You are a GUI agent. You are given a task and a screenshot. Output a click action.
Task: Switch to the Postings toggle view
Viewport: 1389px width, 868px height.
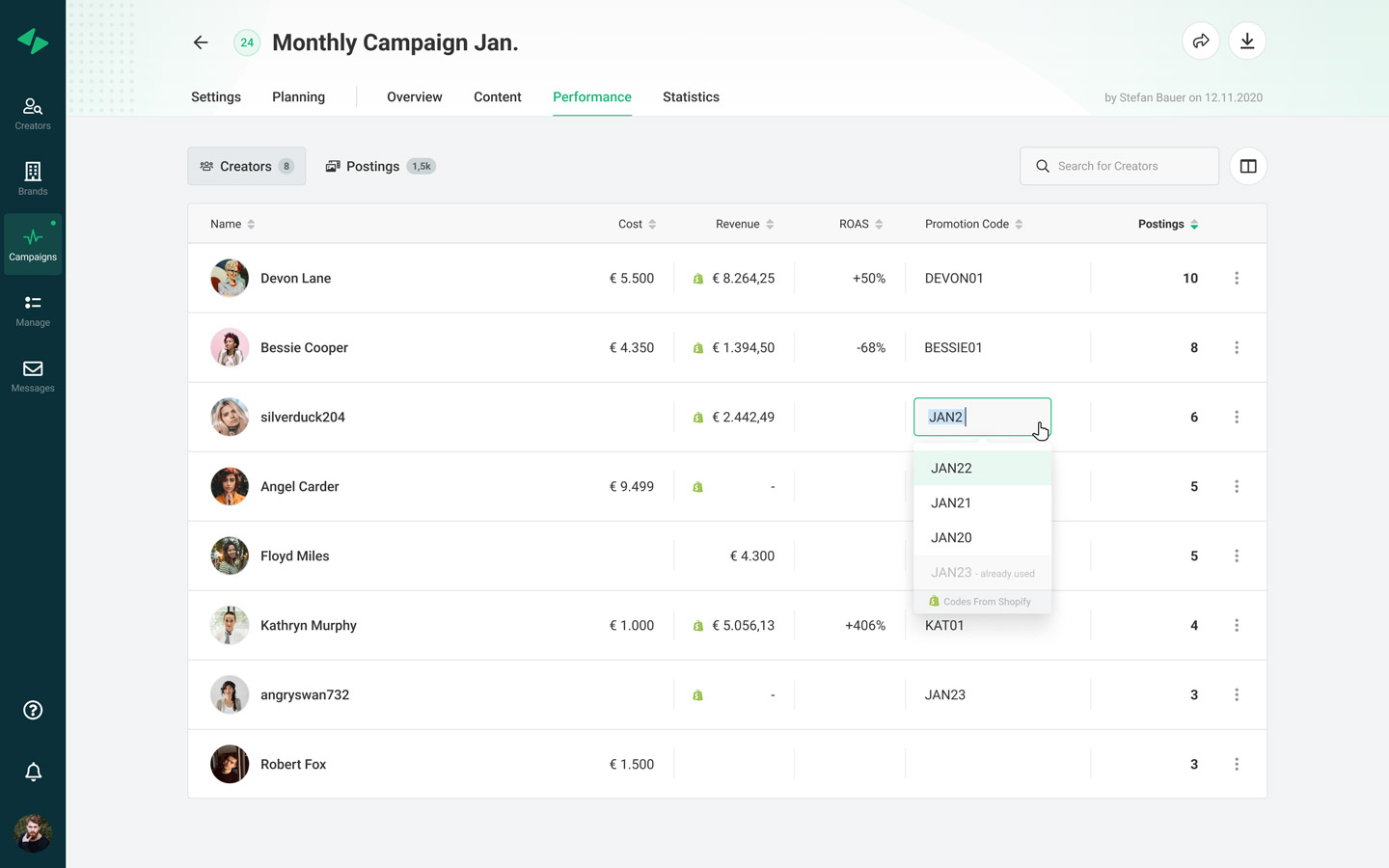(x=380, y=167)
